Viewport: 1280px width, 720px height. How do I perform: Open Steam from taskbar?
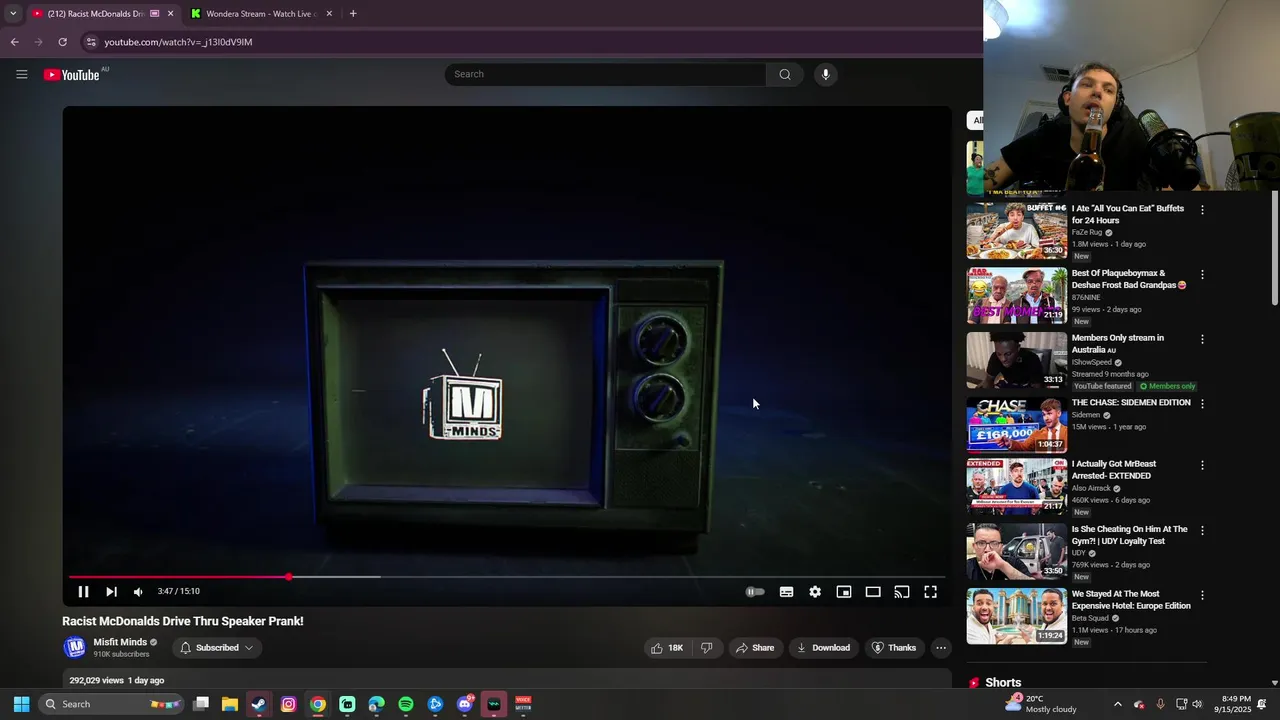pyautogui.click(x=259, y=704)
